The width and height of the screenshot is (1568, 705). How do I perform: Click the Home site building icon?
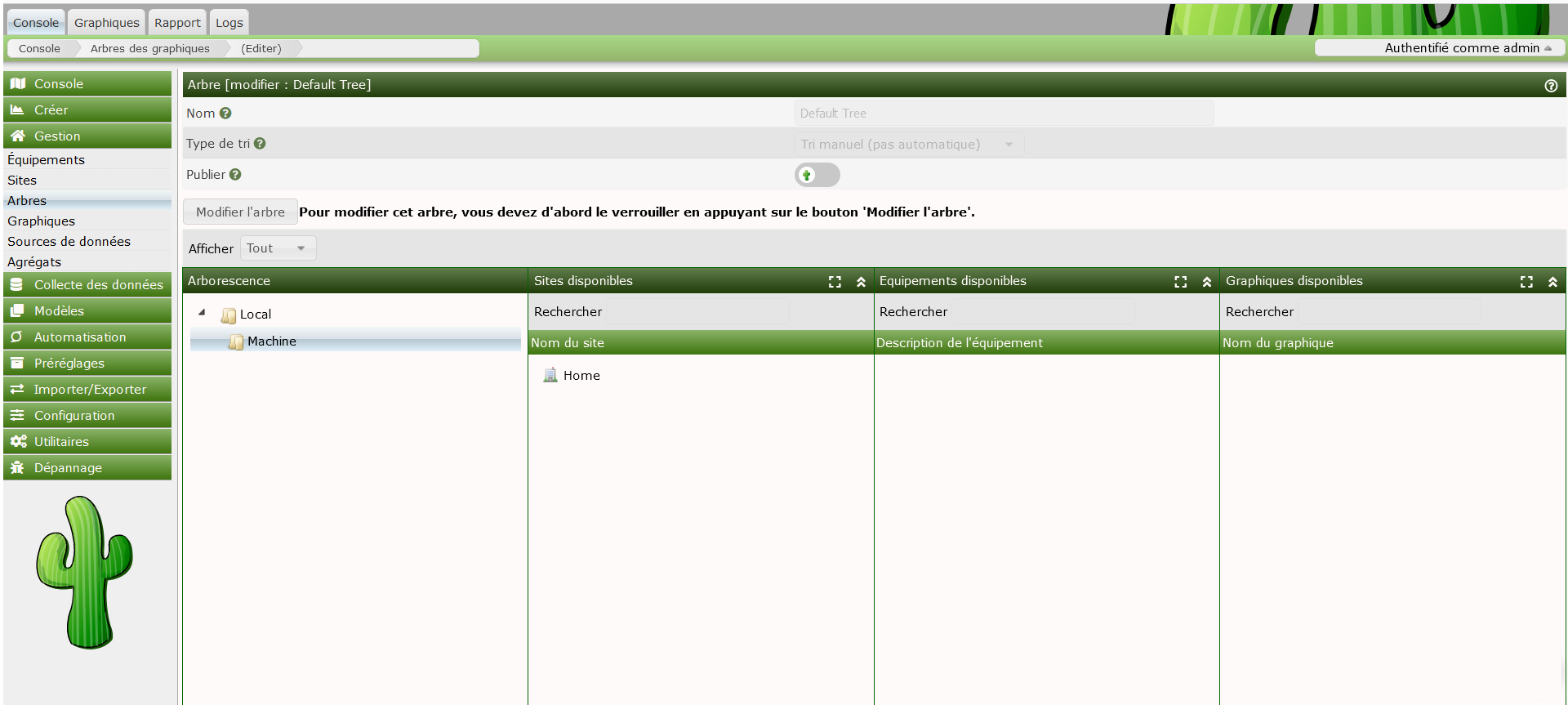click(x=550, y=375)
